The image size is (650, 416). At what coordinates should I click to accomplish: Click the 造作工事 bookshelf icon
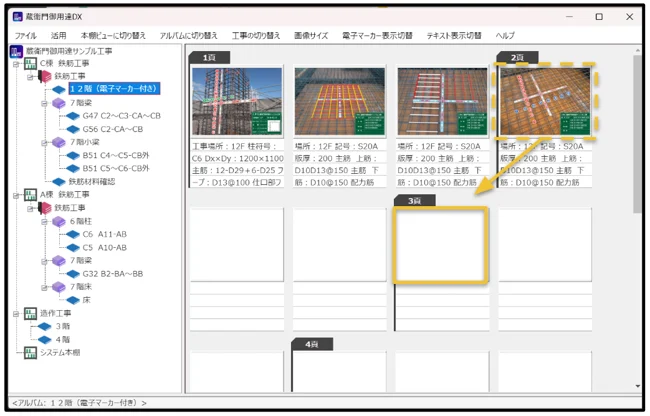tap(31, 313)
